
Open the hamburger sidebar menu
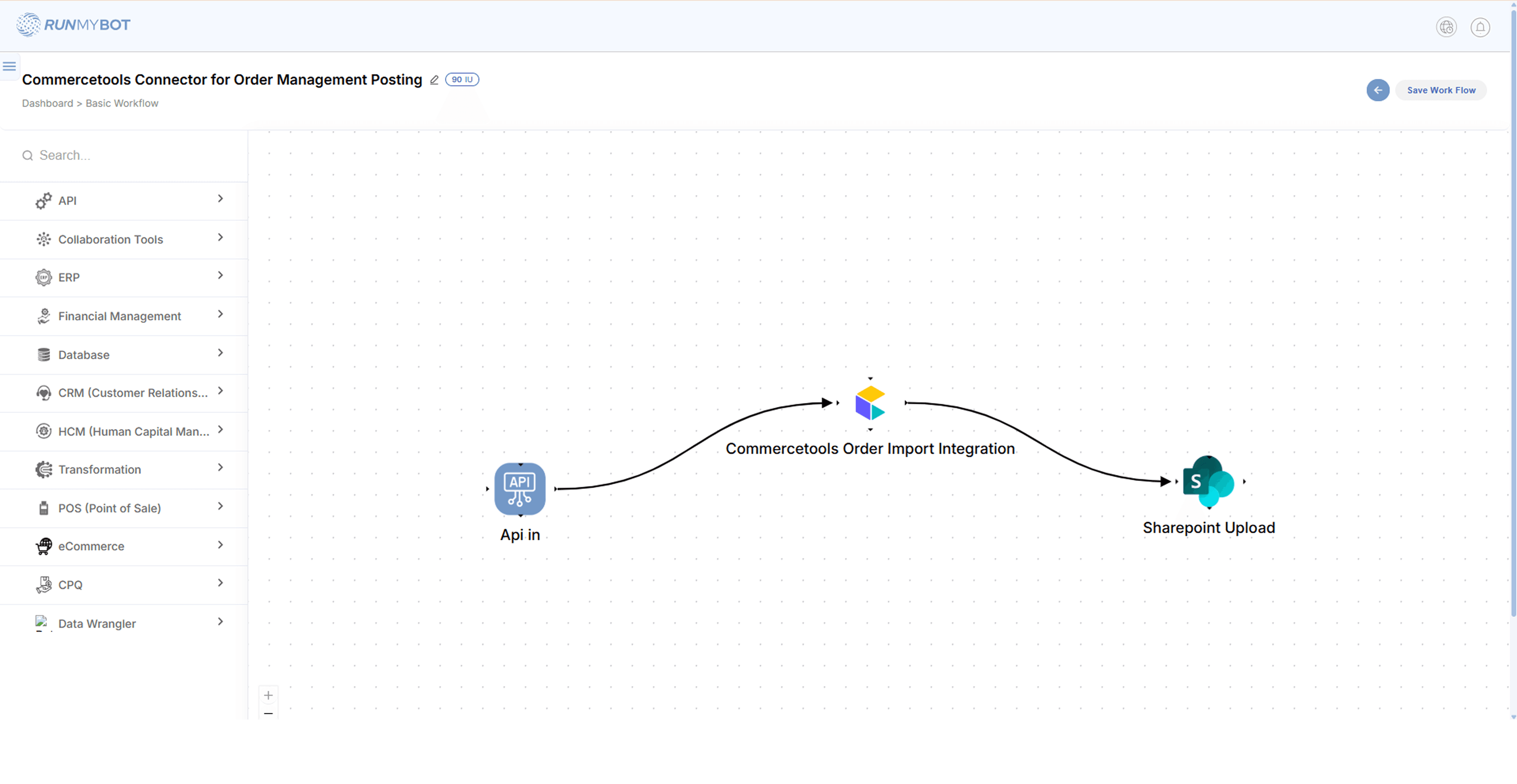click(x=9, y=66)
